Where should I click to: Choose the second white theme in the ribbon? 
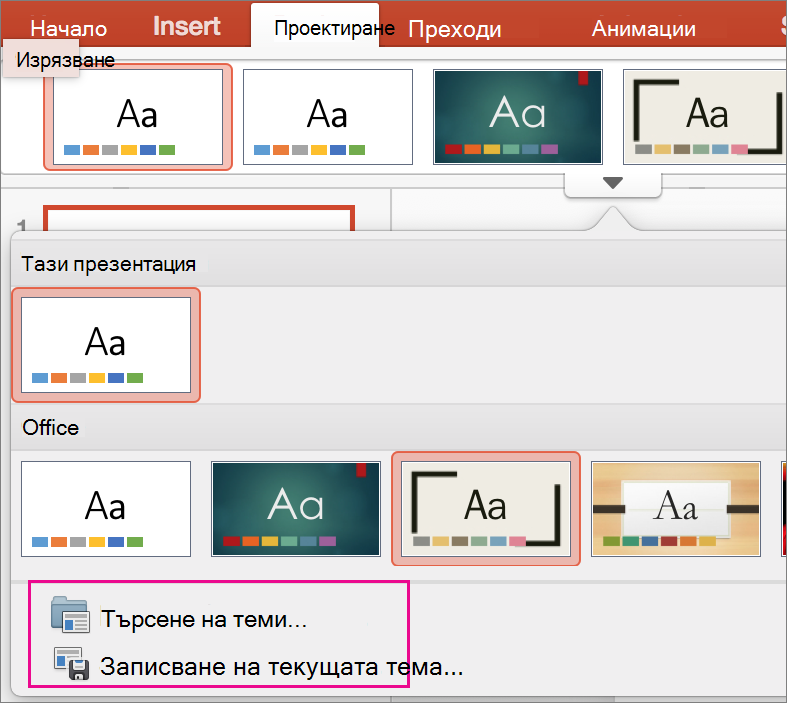tap(328, 117)
